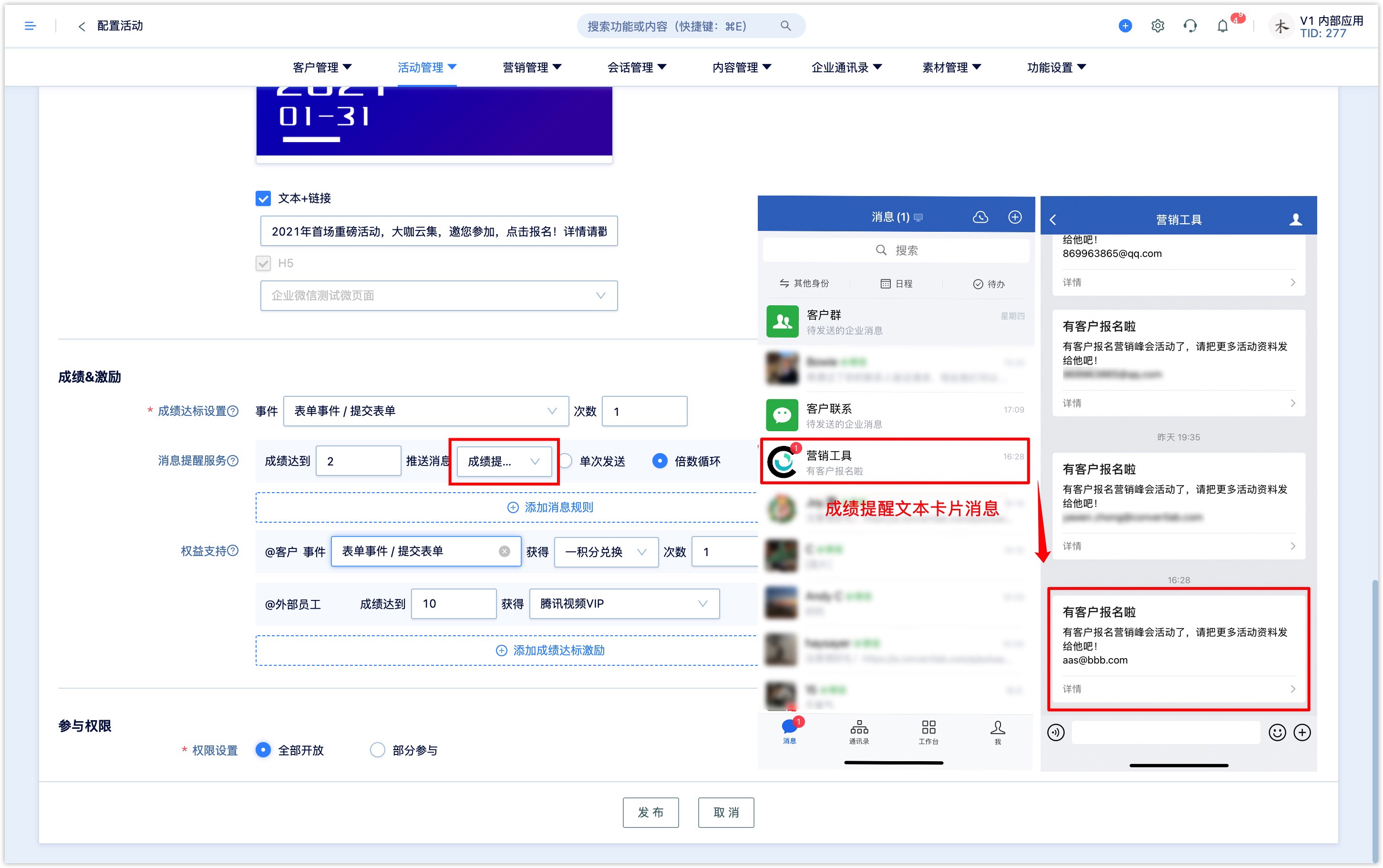Expand 功能设置 menu
This screenshot has width=1383, height=868.
pyautogui.click(x=1056, y=68)
